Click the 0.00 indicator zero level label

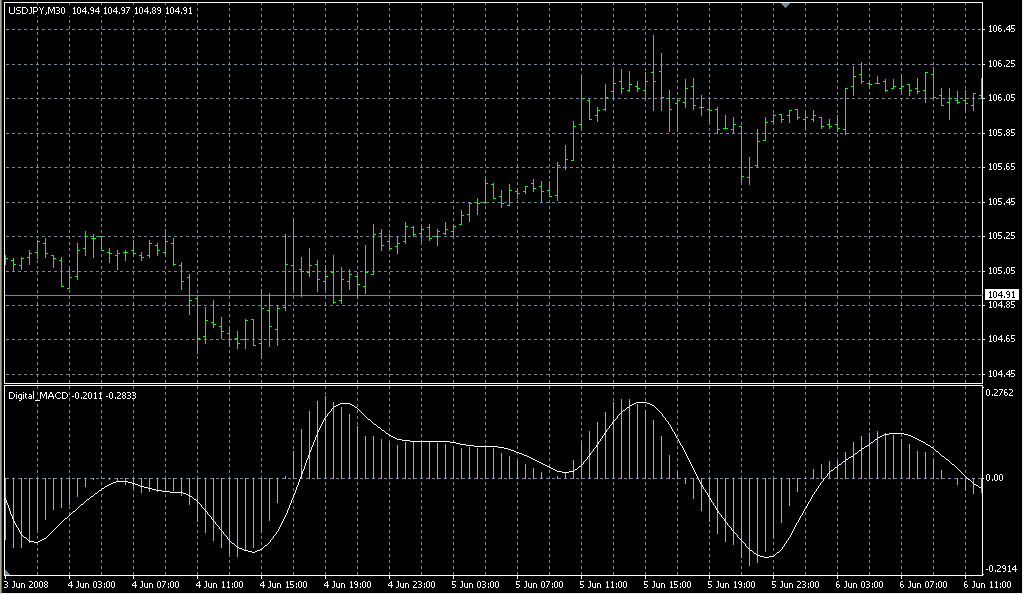pos(997,479)
